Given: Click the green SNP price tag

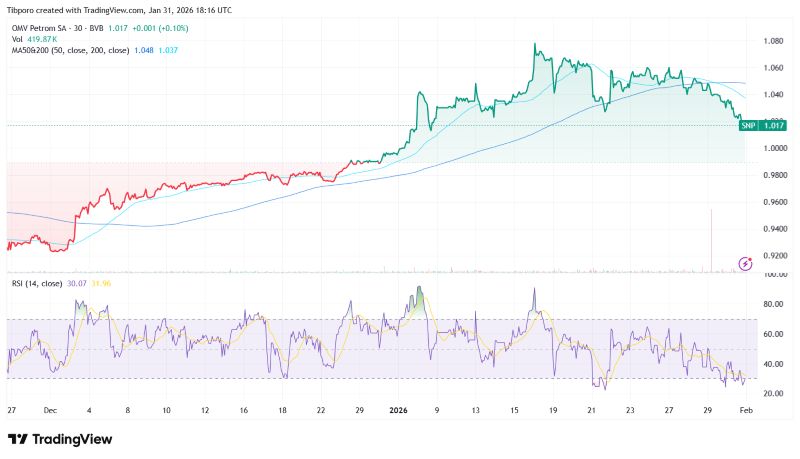Looking at the screenshot, I should click(x=747, y=125).
